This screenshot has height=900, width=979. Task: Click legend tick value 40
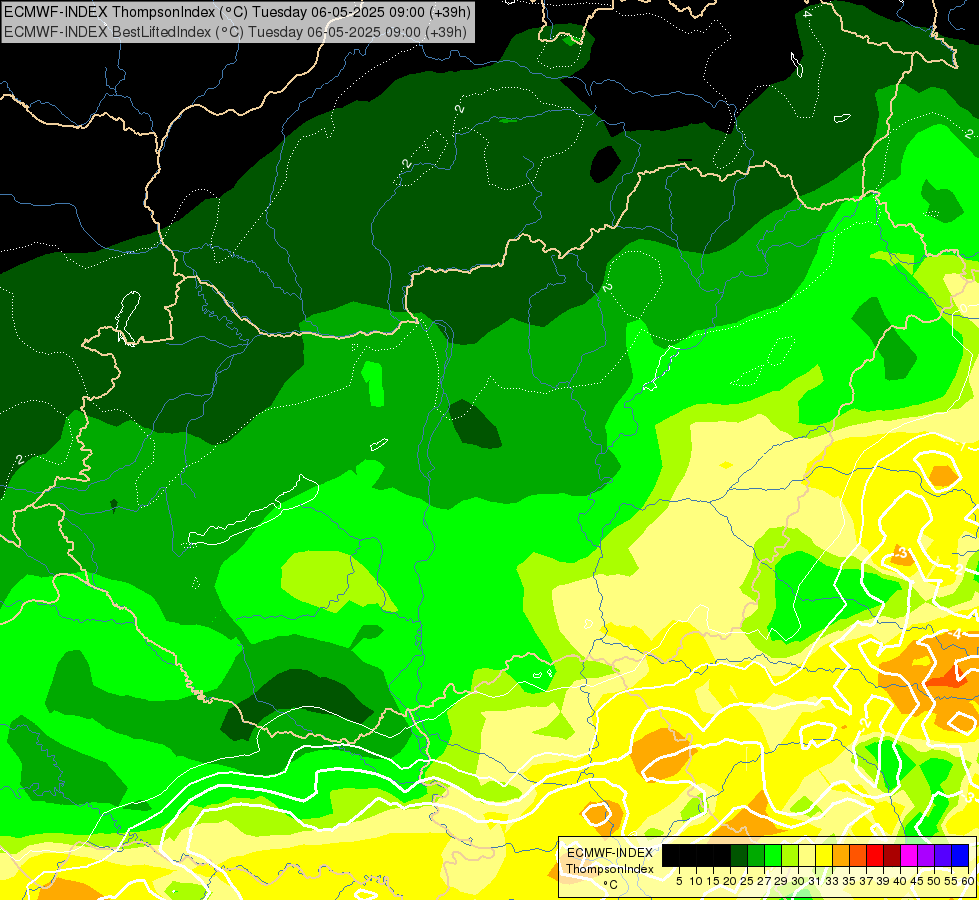point(900,881)
